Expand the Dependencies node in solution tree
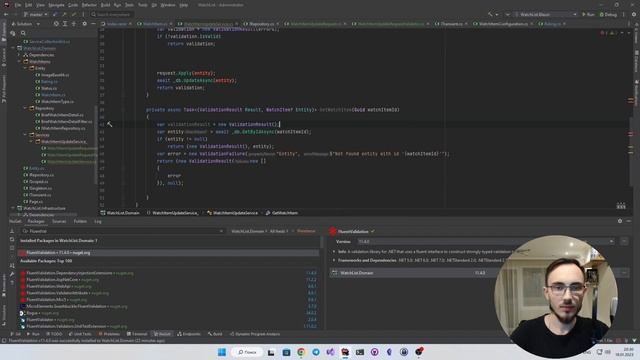640x360 pixels. [x=19, y=55]
